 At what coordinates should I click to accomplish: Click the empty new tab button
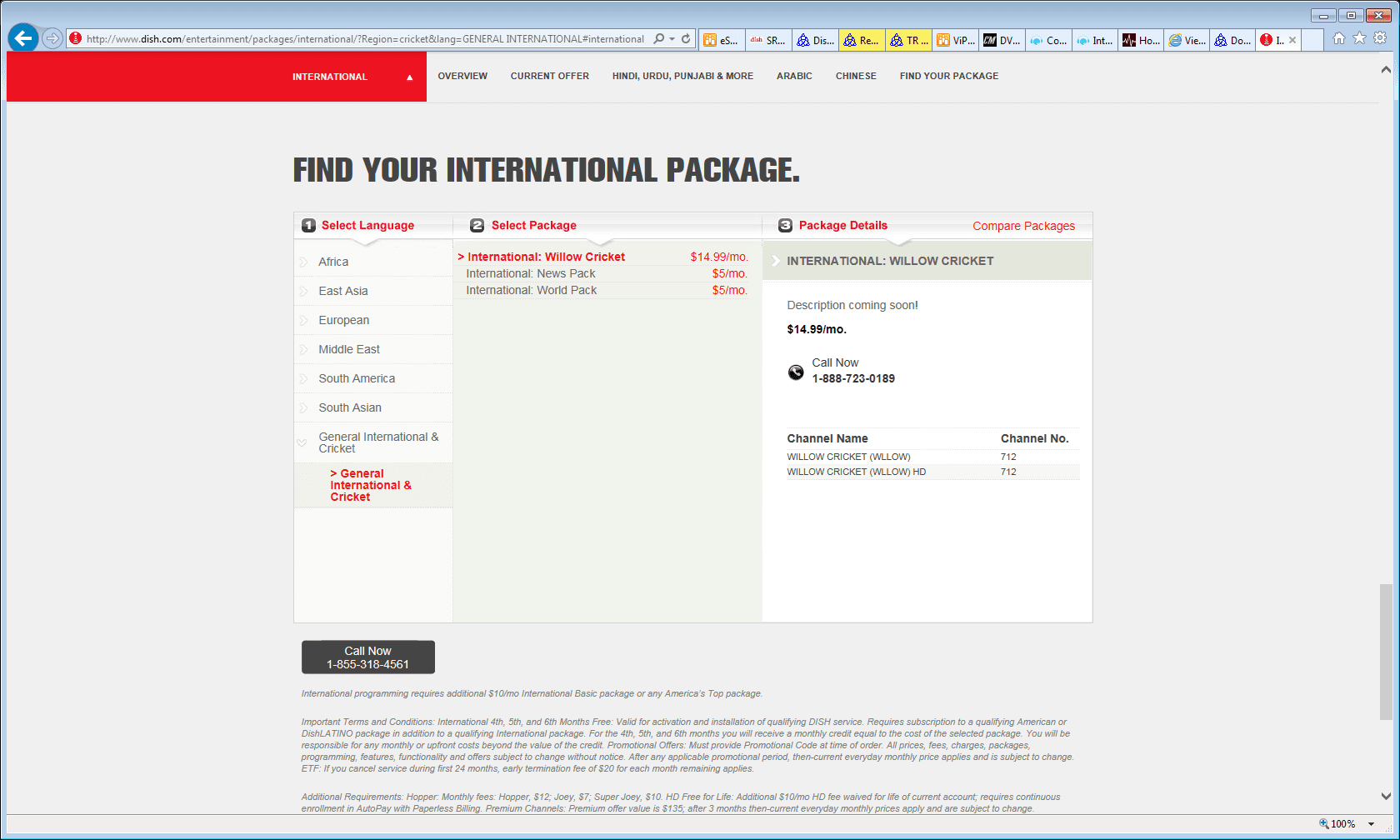[1312, 40]
